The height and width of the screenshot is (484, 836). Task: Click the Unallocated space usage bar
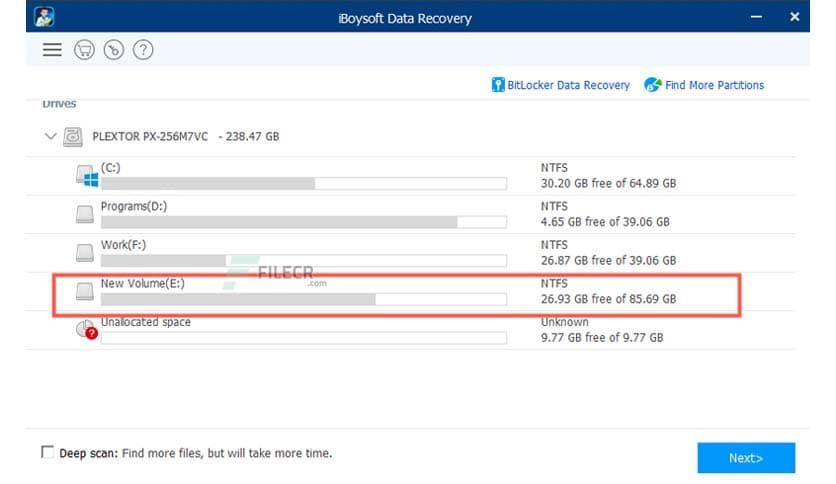(x=303, y=337)
